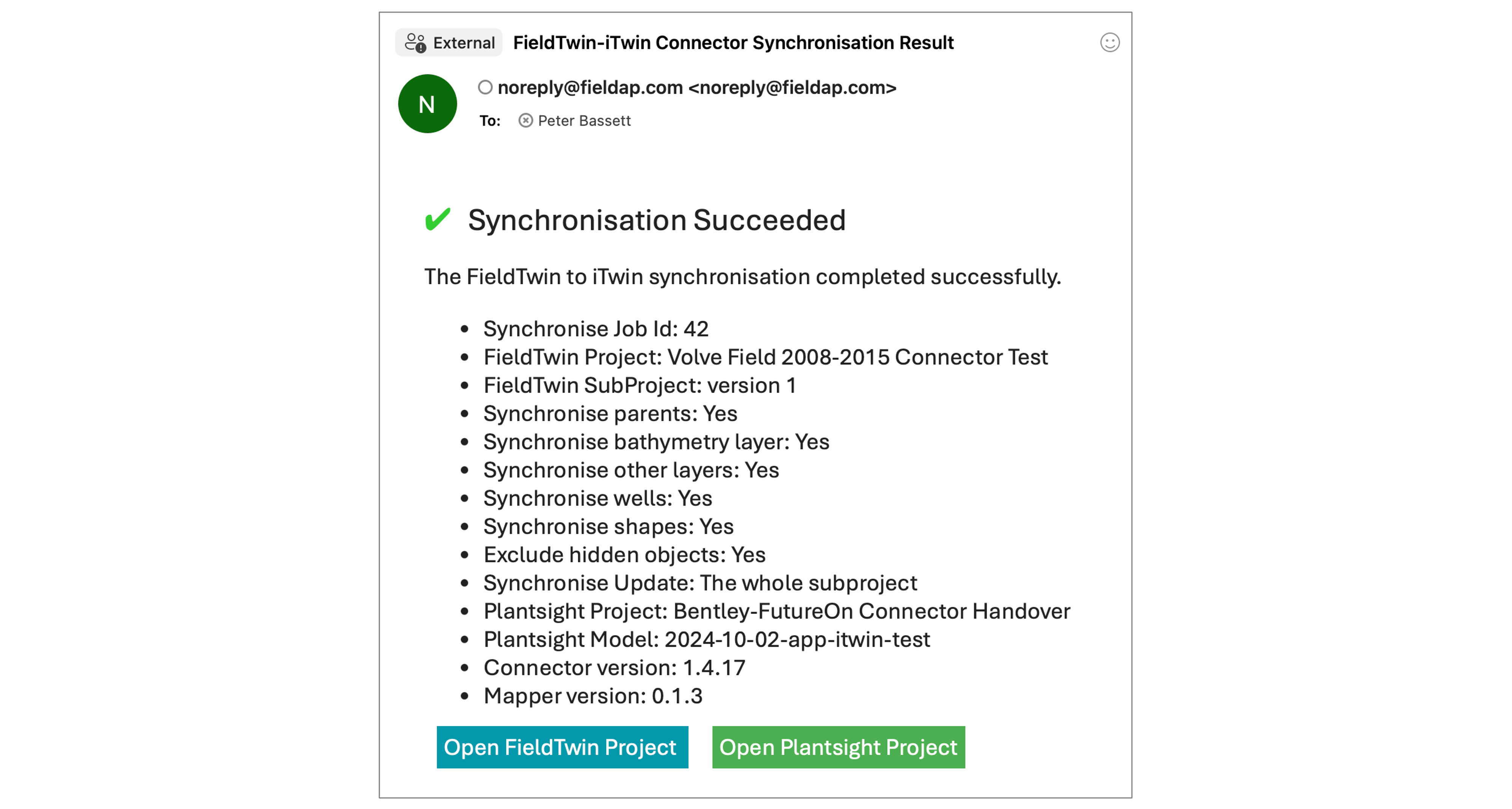The width and height of the screenshot is (1512, 809).
Task: Open Plantsight Project button
Action: pyautogui.click(x=838, y=747)
